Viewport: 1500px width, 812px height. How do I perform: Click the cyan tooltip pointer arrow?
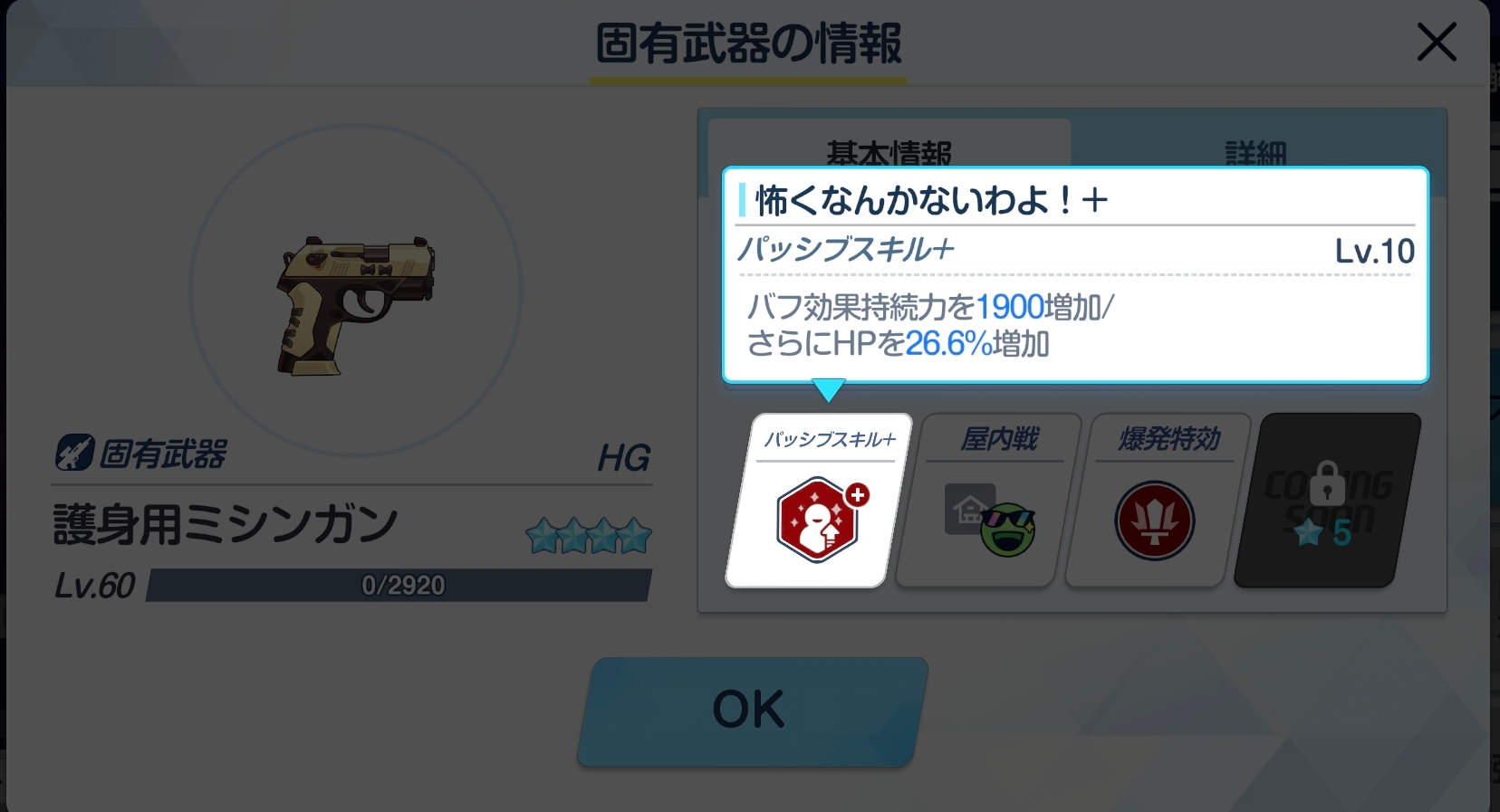tap(829, 390)
